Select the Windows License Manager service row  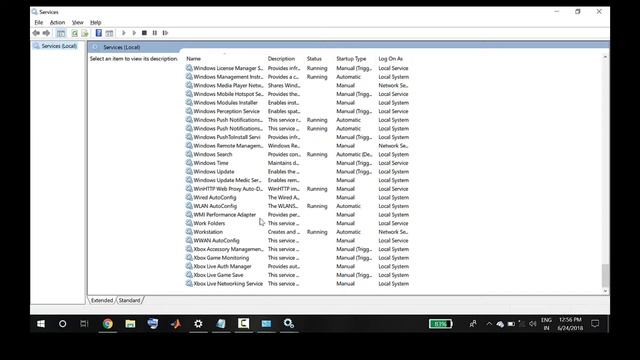[298, 68]
